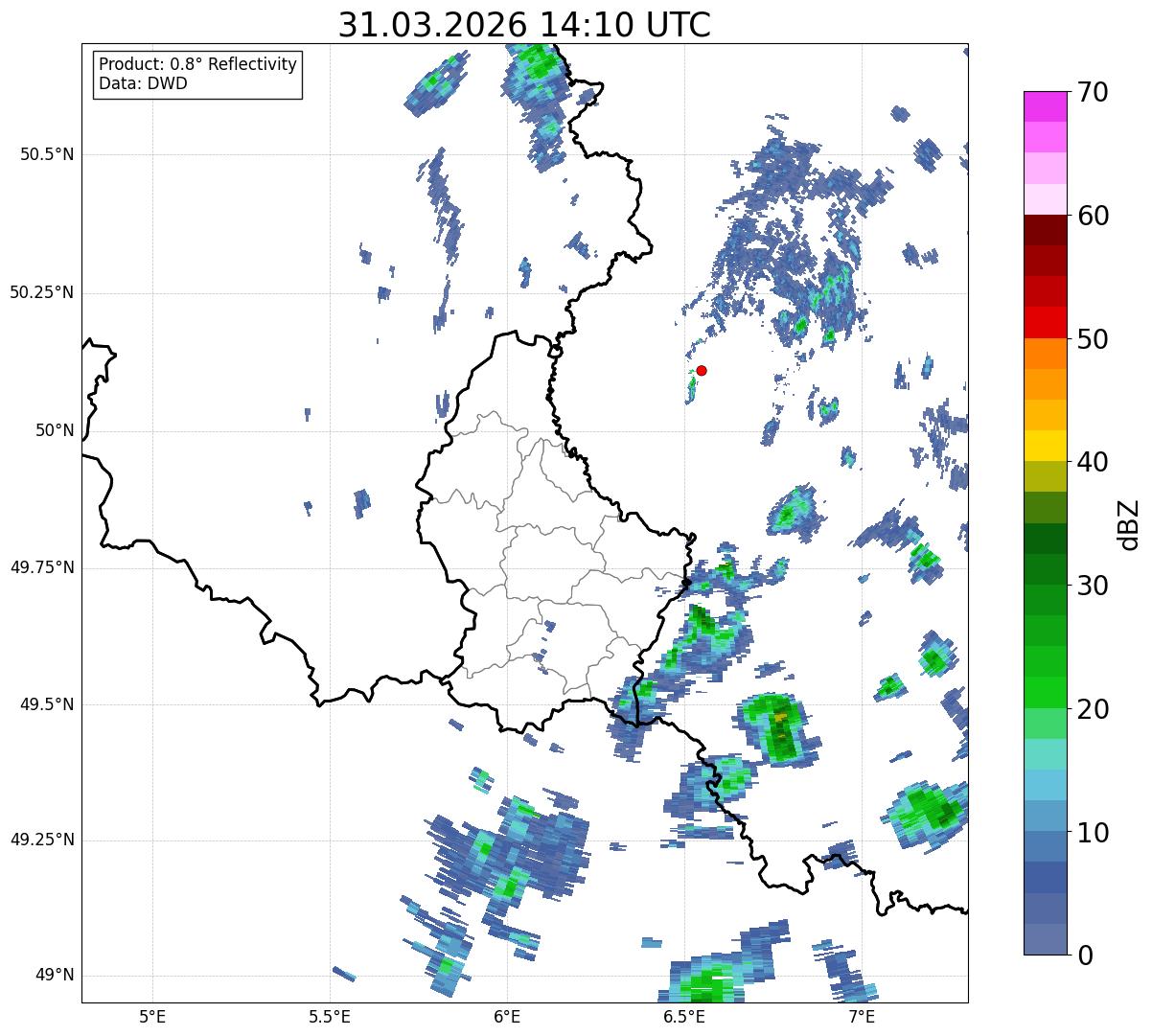Click the "5.5°E" longitude label
Screen dimensions: 1152x1036
pyautogui.click(x=330, y=1017)
